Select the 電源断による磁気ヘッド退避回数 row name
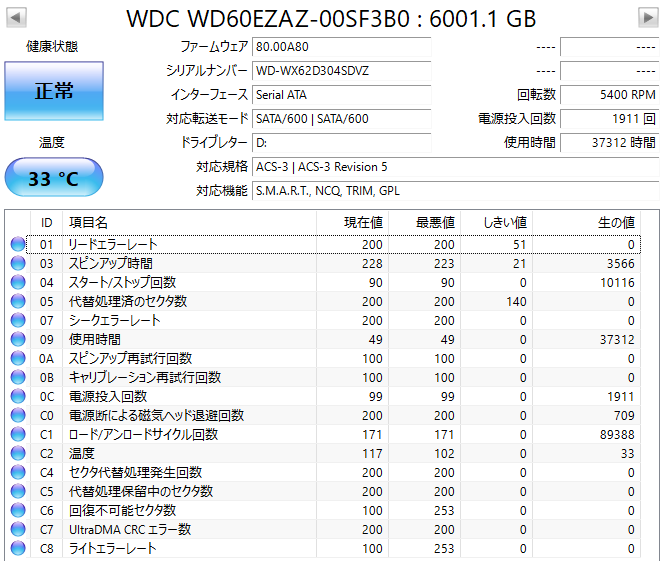The height and width of the screenshot is (561, 663). pos(156,416)
